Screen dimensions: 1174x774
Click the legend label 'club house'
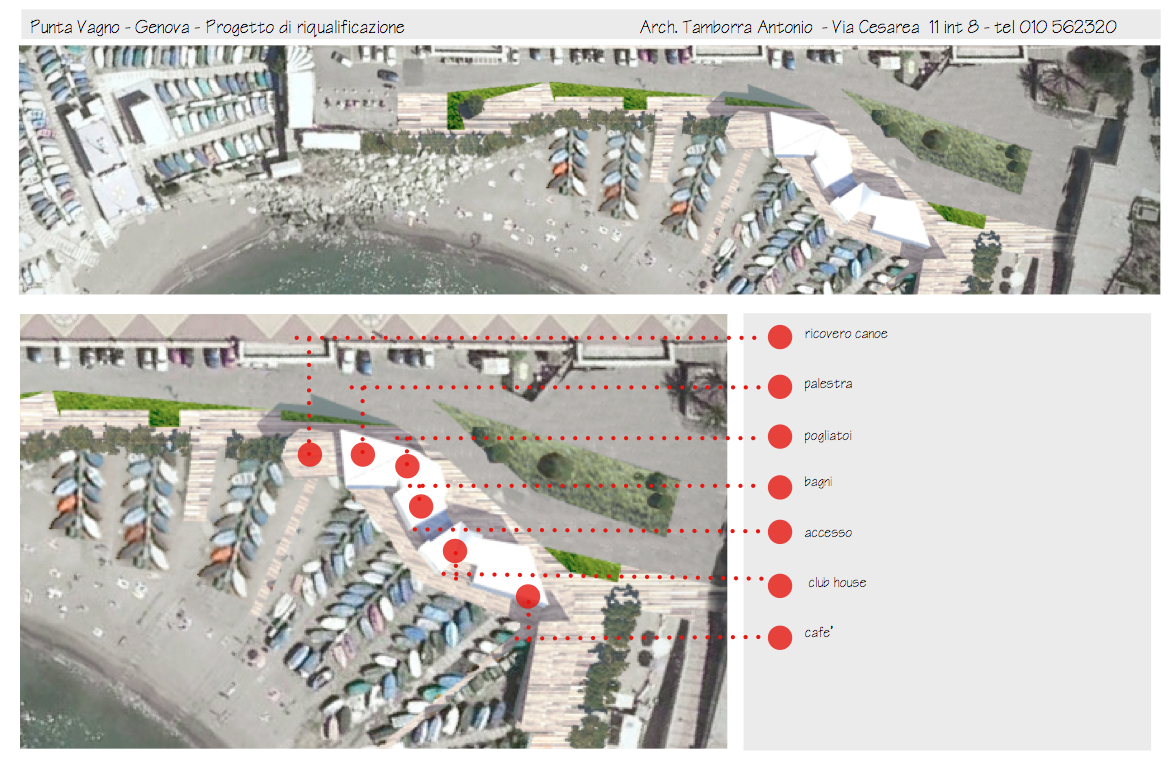click(x=837, y=582)
